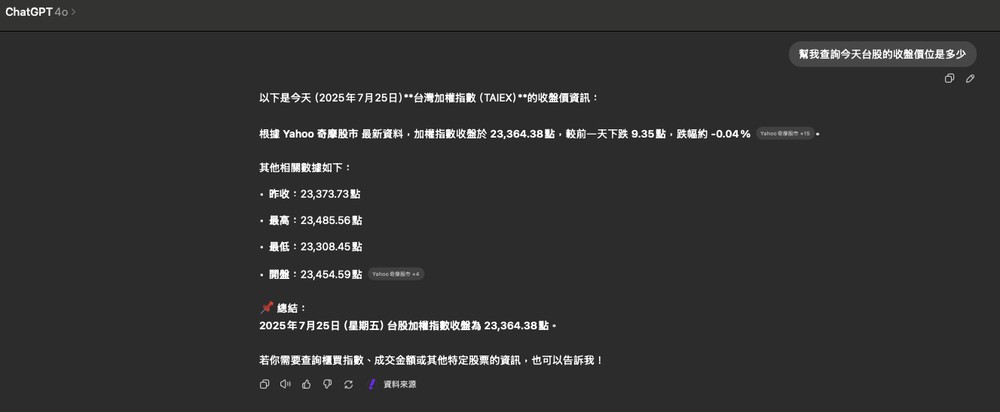Open the Yahoo奇摩股市 +4 citation chip
The image size is (1000, 412).
click(x=396, y=274)
